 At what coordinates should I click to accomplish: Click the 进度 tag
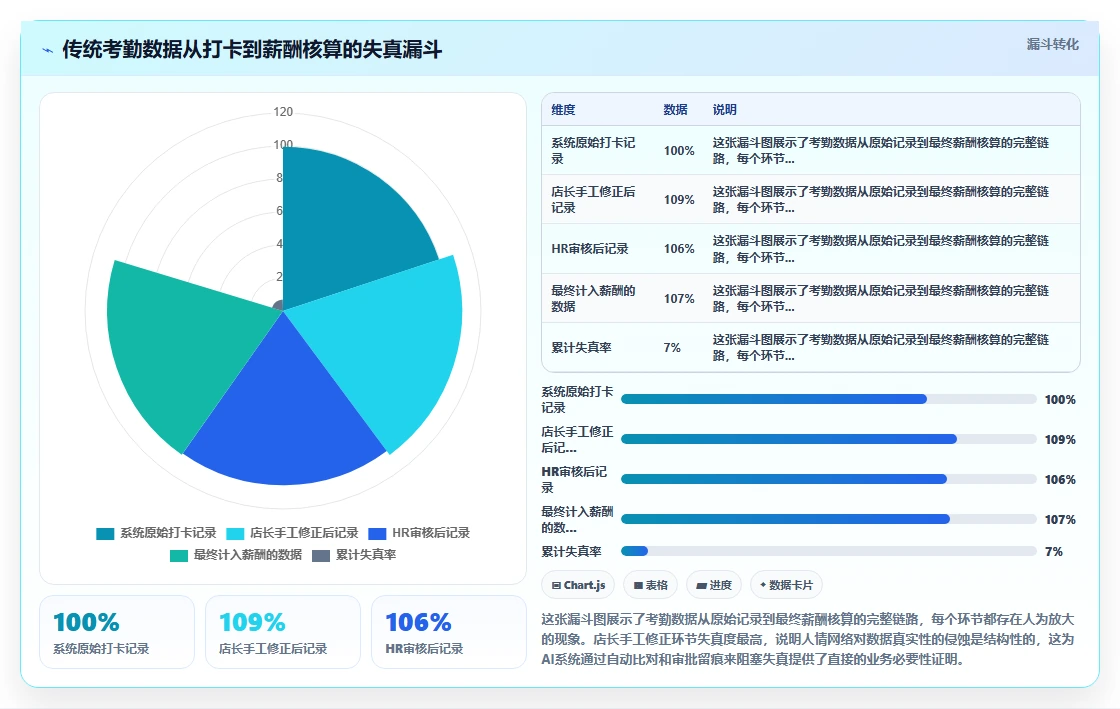(714, 585)
